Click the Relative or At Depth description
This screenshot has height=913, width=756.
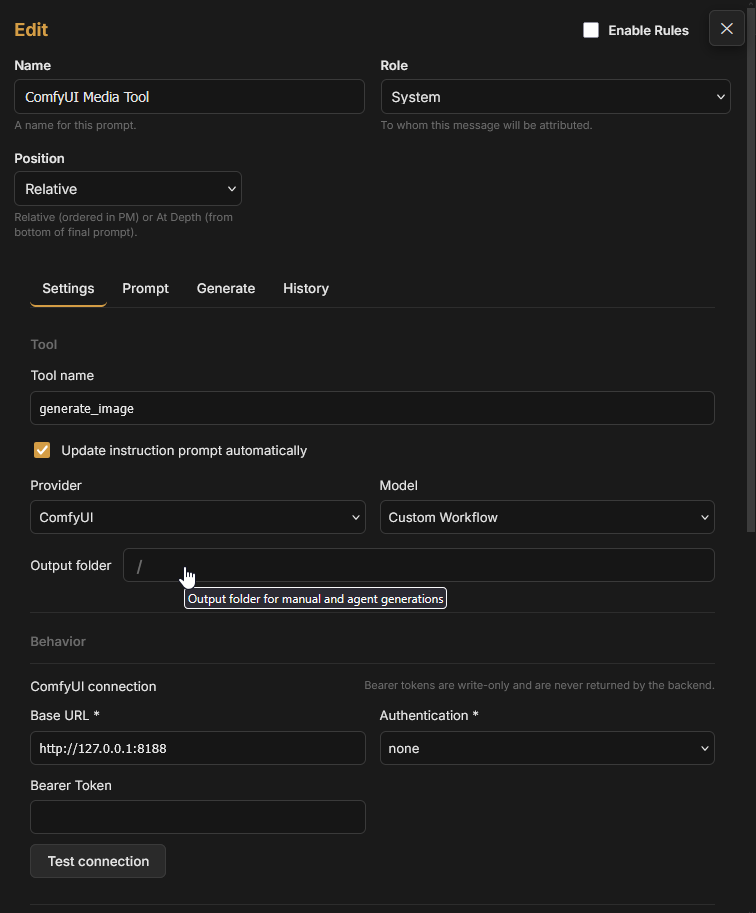pos(123,225)
